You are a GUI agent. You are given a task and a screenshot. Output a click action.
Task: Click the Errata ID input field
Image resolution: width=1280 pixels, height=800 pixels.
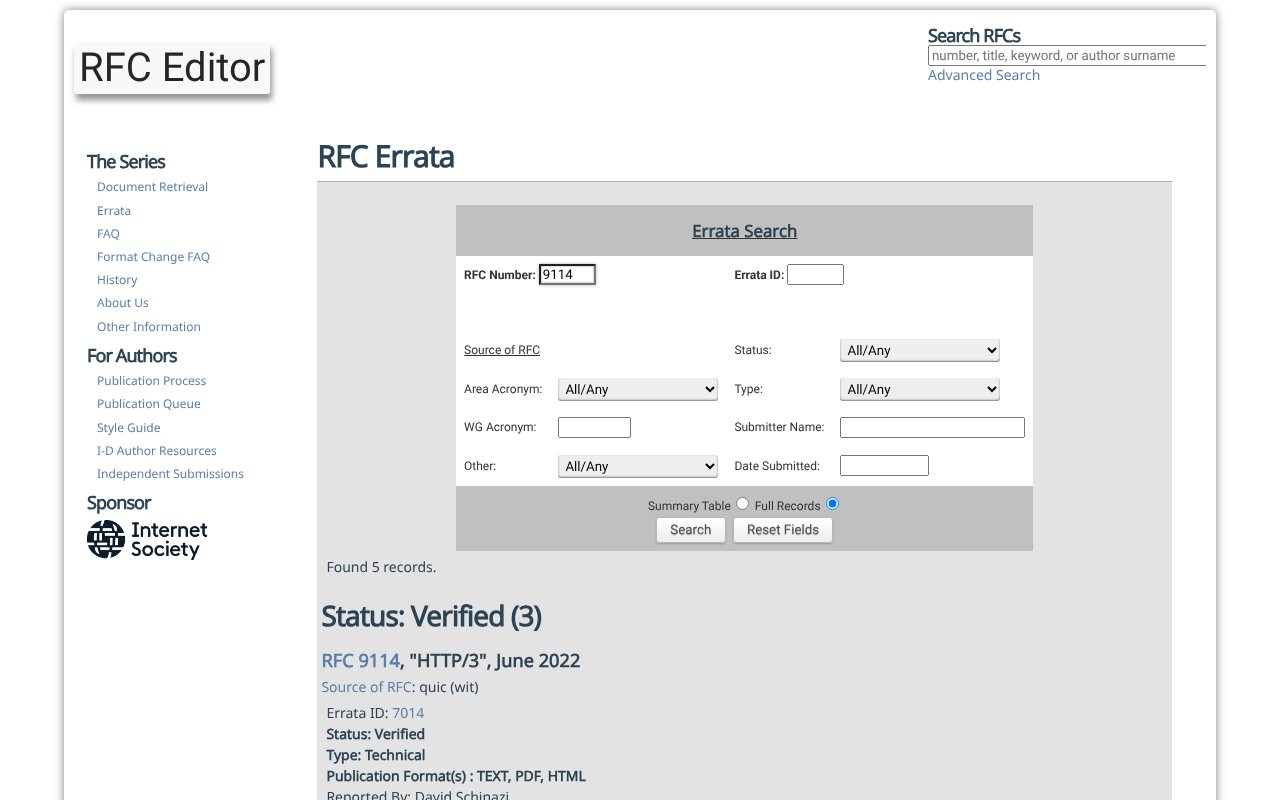coord(815,274)
